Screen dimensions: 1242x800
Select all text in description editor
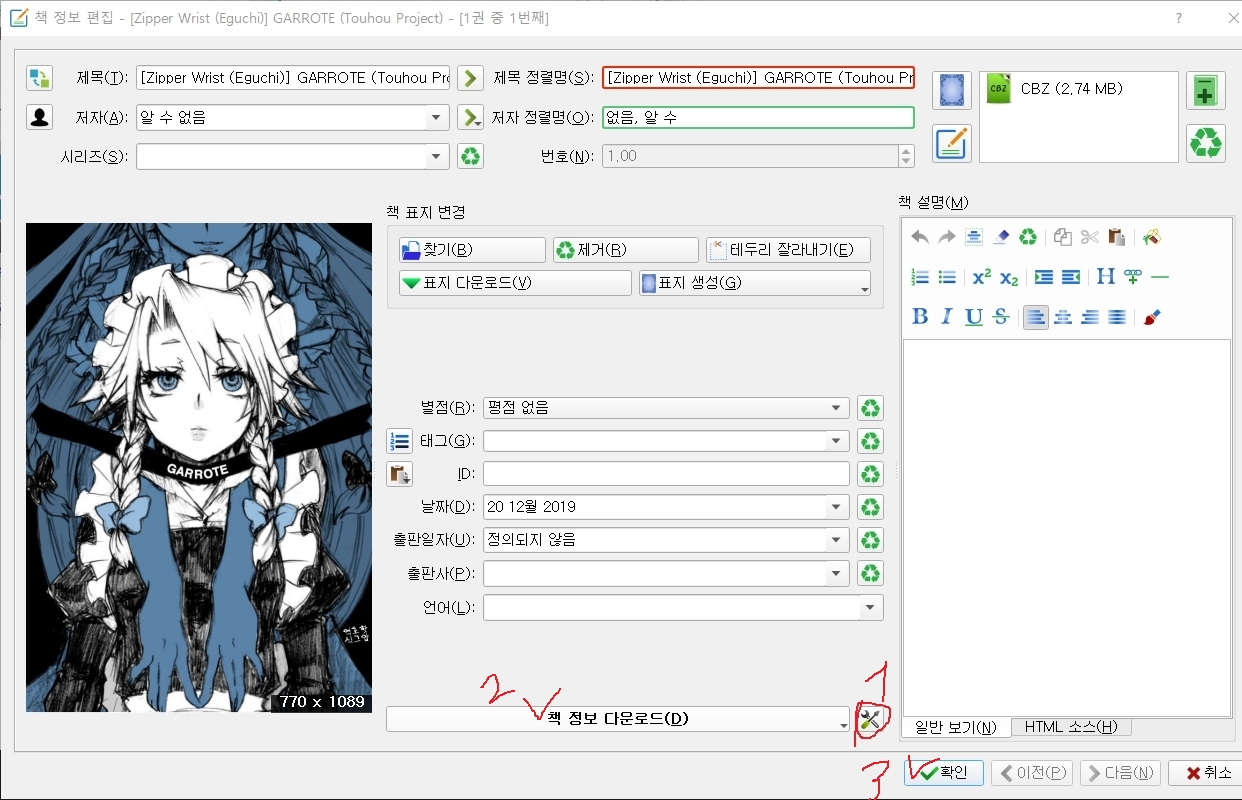[974, 237]
